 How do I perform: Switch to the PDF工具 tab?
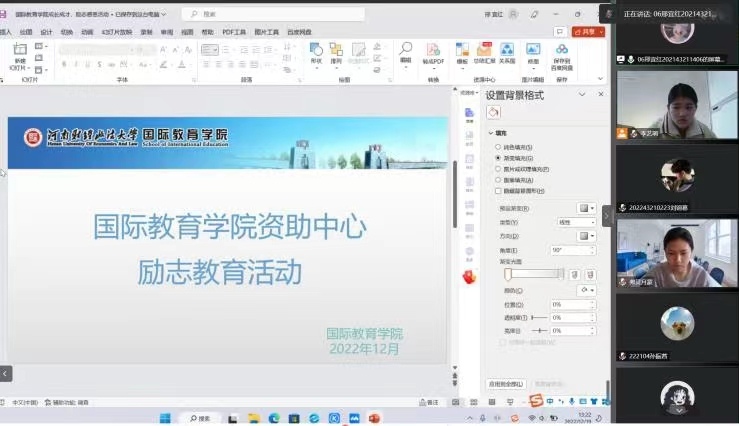[x=234, y=32]
